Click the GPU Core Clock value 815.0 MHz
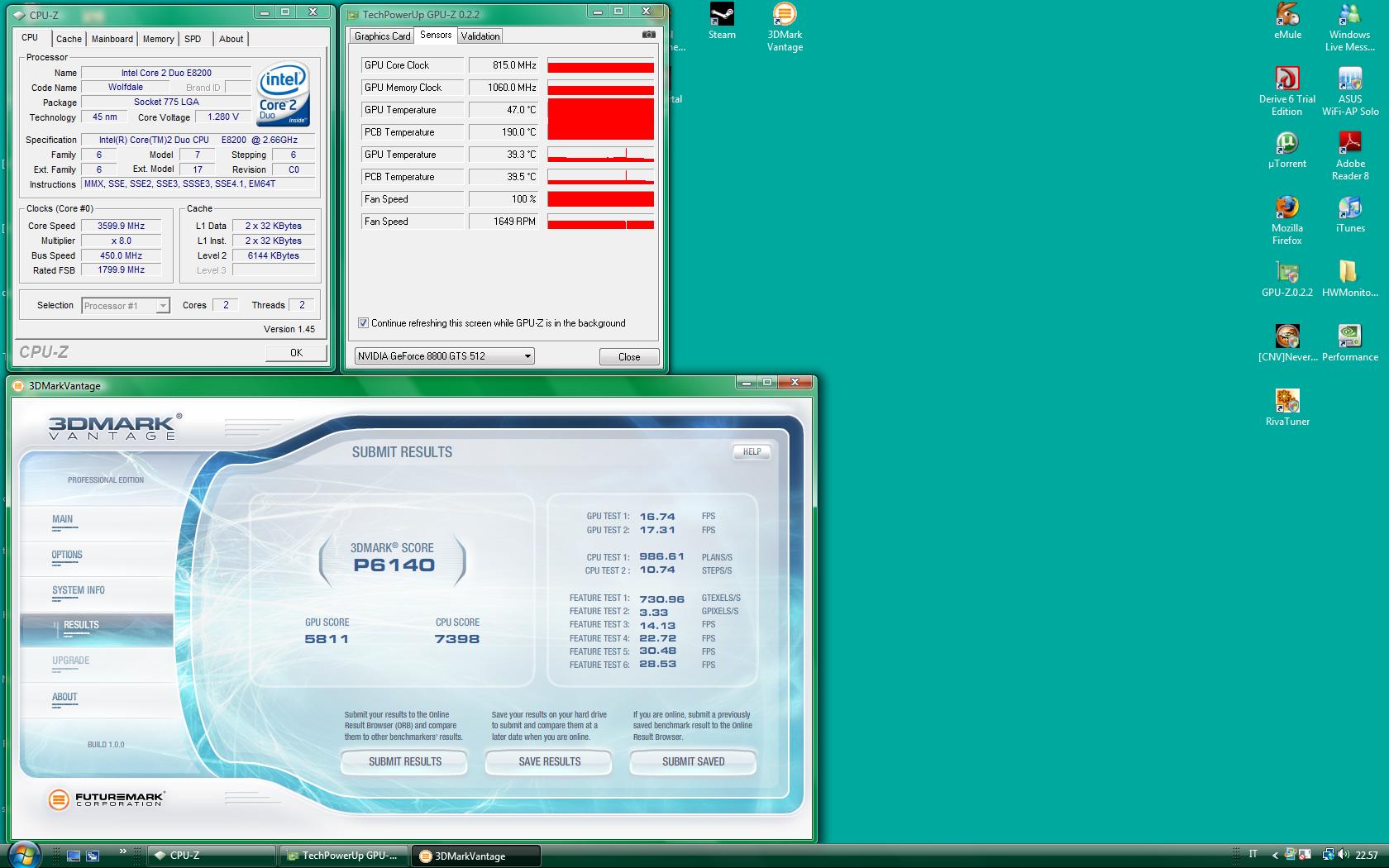Image resolution: width=1389 pixels, height=868 pixels. (x=504, y=65)
